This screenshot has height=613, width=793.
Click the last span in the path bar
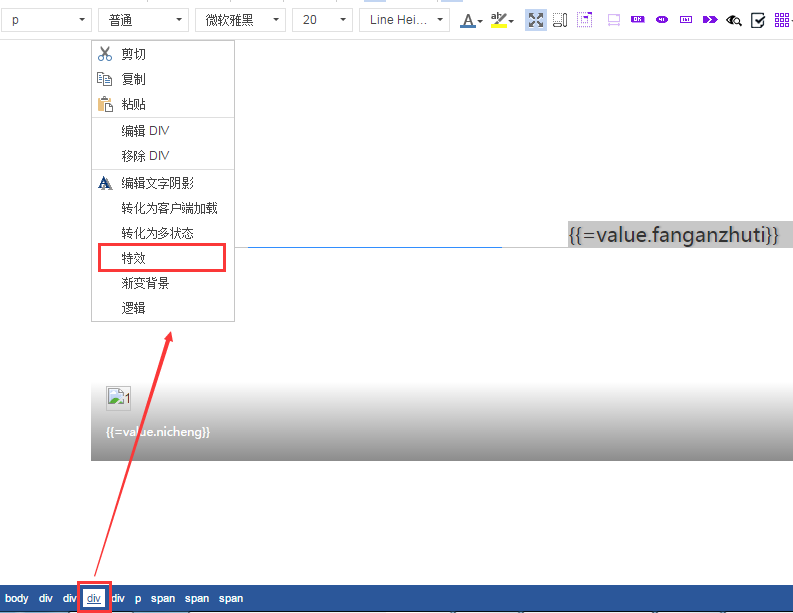pos(231,598)
